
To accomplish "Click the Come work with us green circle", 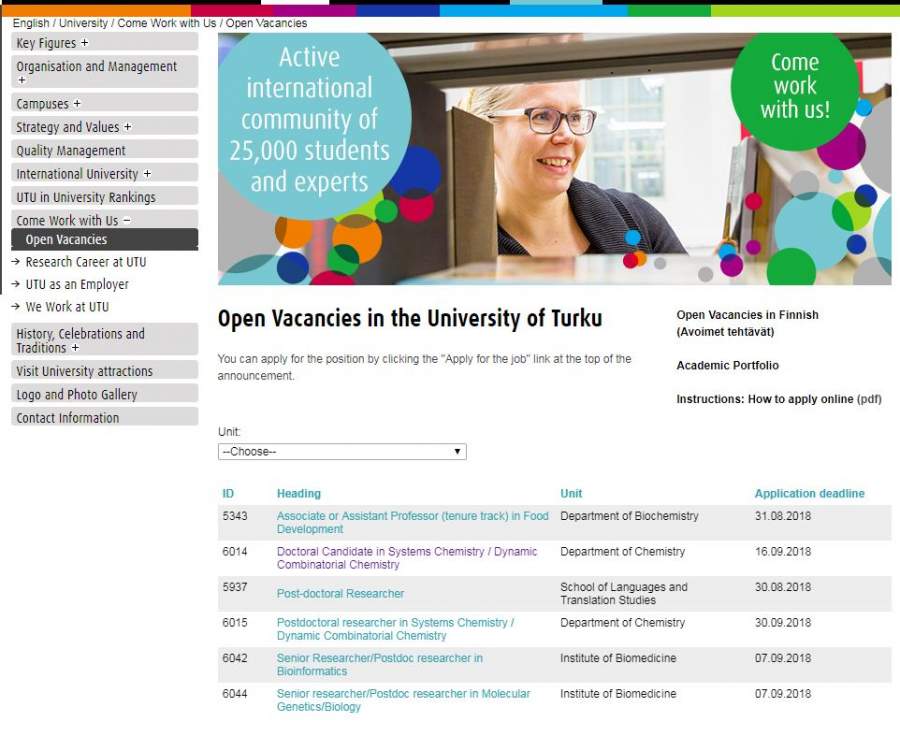I will pyautogui.click(x=794, y=87).
